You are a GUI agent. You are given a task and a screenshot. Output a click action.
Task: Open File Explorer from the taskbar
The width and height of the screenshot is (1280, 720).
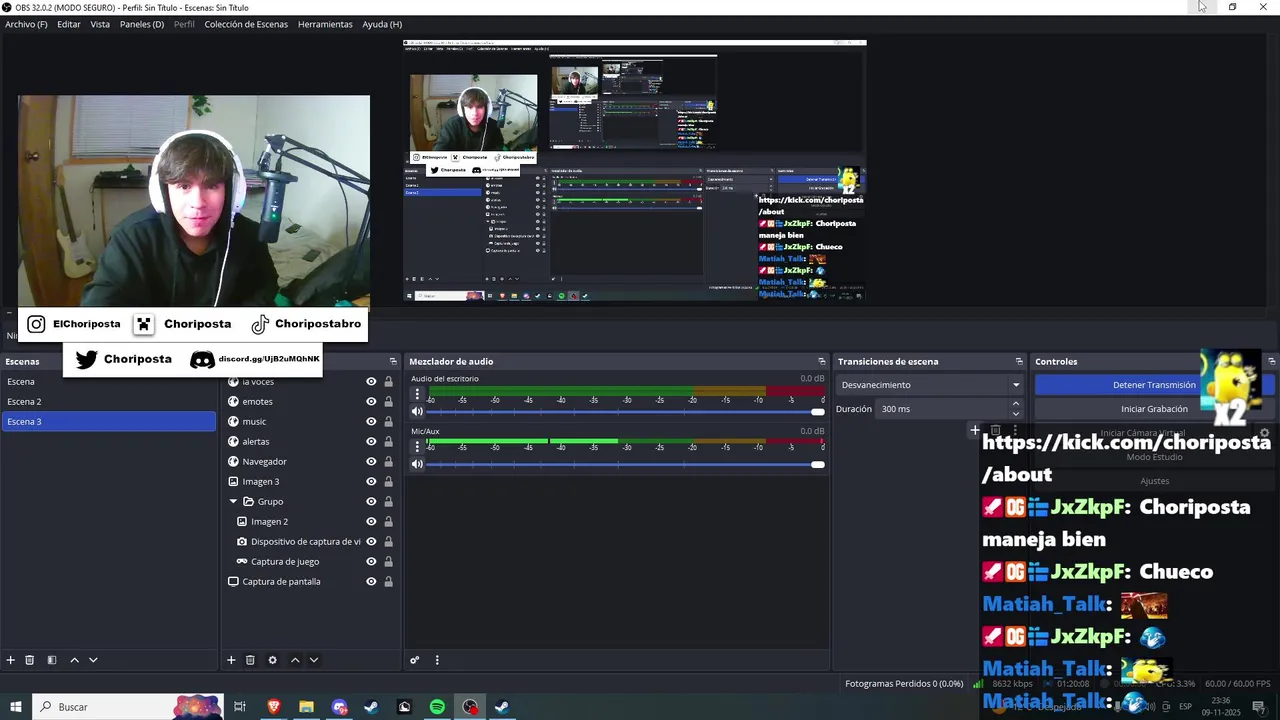[306, 707]
